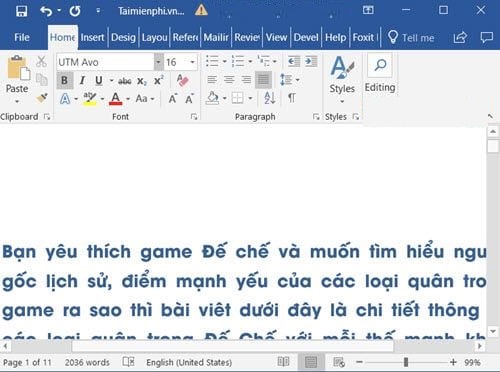Expand the Paste options arrow
This screenshot has width=500, height=372.
tap(17, 101)
